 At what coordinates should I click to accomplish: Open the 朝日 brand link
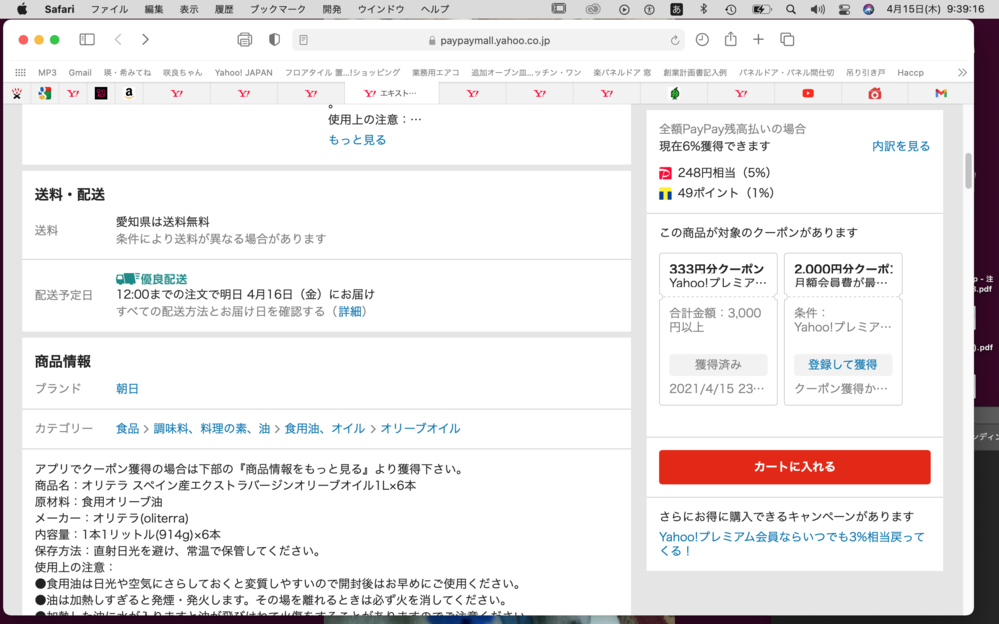(x=127, y=388)
